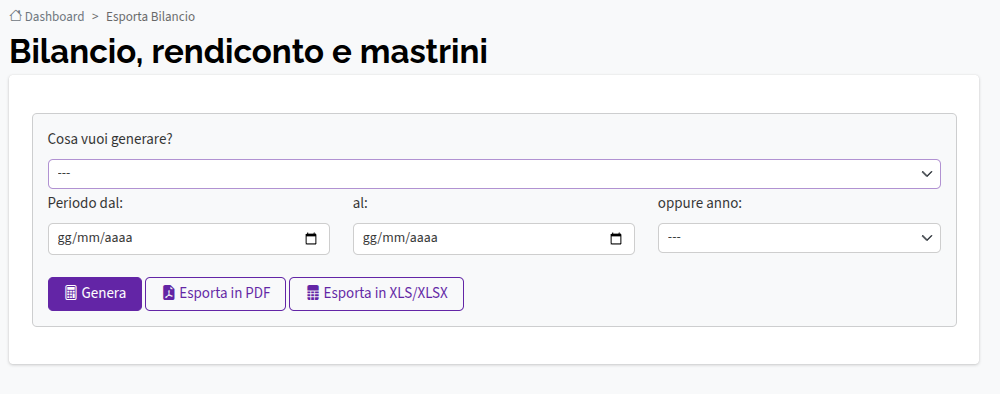The width and height of the screenshot is (1000, 394).
Task: Click the 'oppure anno:' label
Action: (700, 203)
